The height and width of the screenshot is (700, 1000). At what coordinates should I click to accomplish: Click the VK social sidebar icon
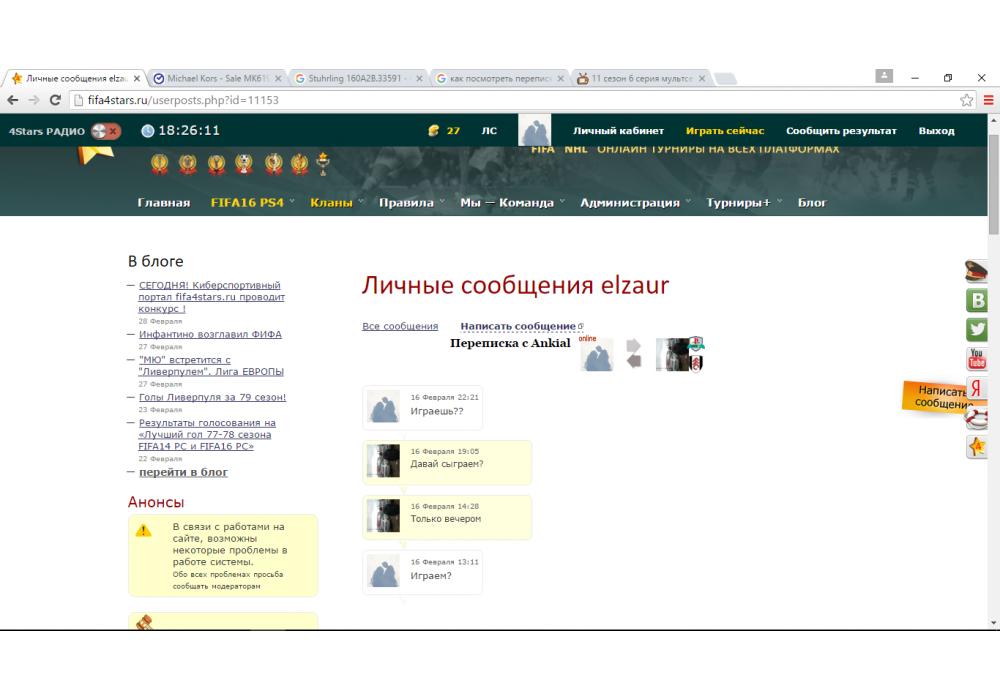pos(976,300)
